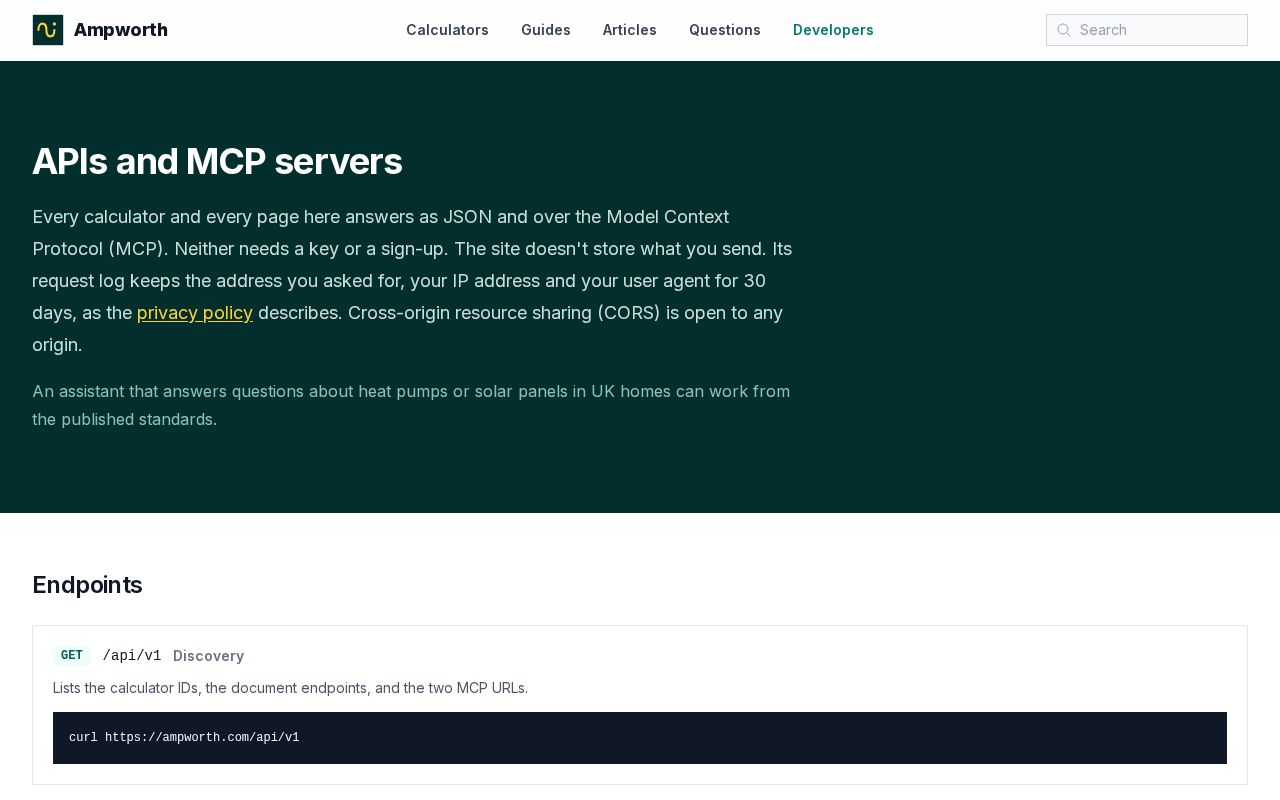The height and width of the screenshot is (800, 1280).
Task: Click the Ampworth brand name
Action: pos(121,30)
